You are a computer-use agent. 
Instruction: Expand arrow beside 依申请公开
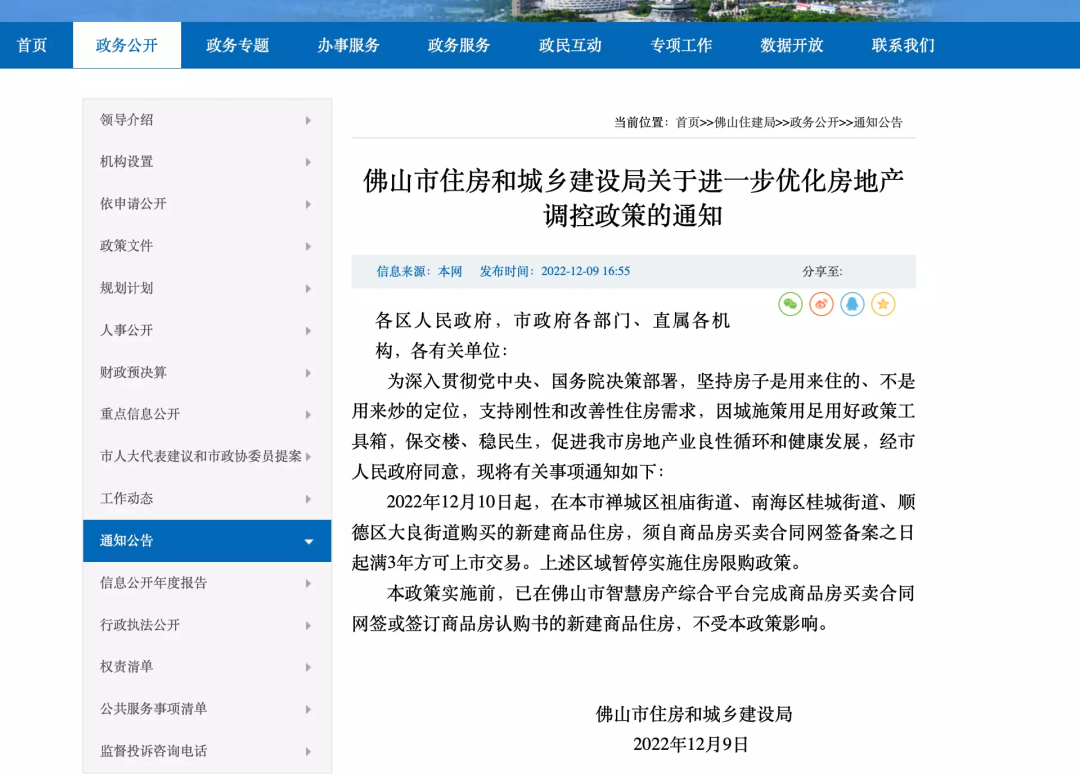click(x=308, y=204)
